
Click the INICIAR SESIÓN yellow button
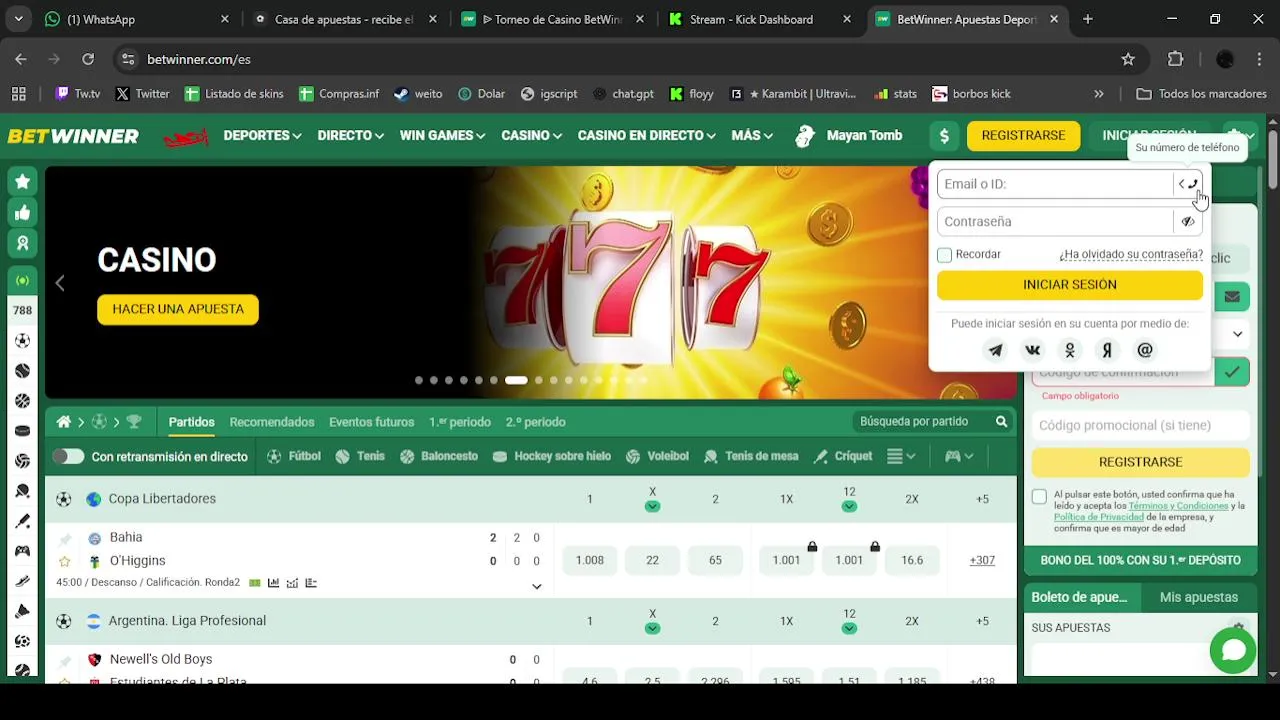coord(1070,285)
